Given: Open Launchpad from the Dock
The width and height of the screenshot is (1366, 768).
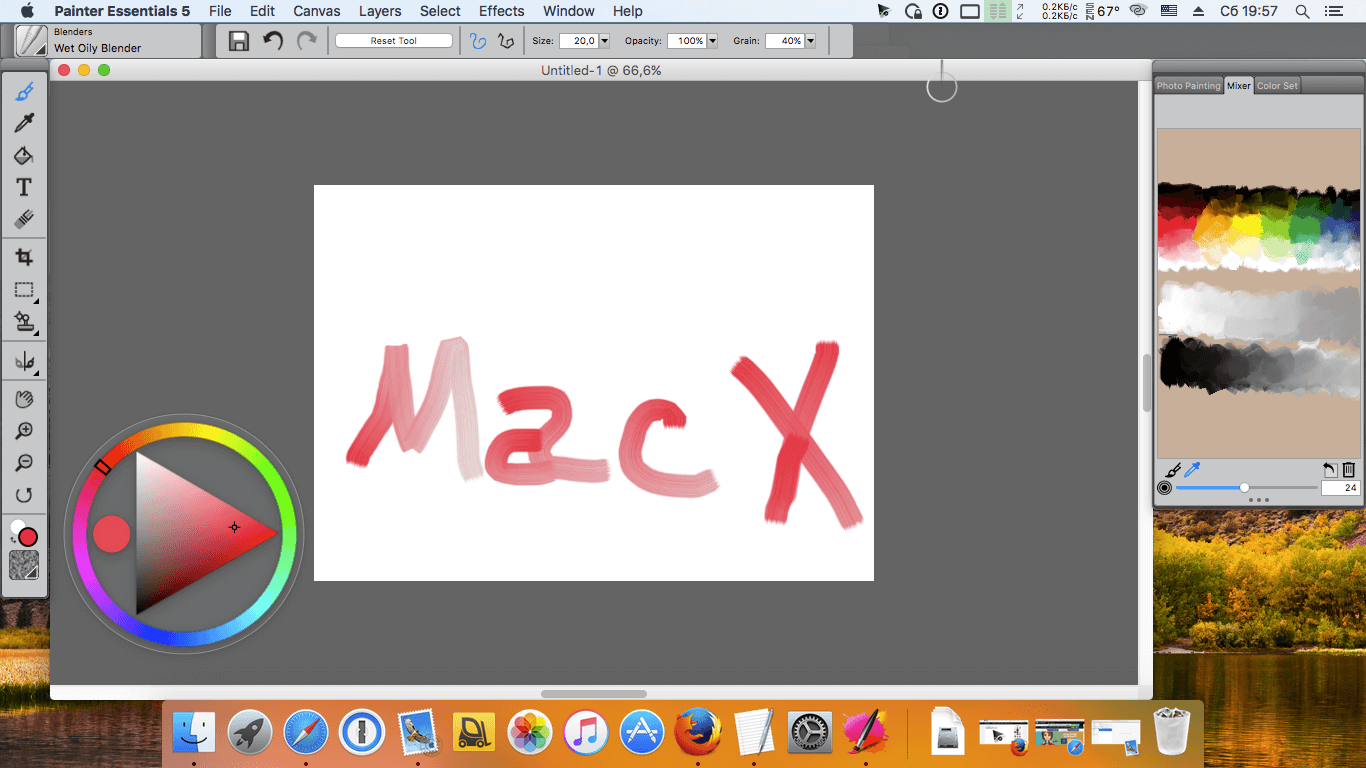Looking at the screenshot, I should 250,733.
